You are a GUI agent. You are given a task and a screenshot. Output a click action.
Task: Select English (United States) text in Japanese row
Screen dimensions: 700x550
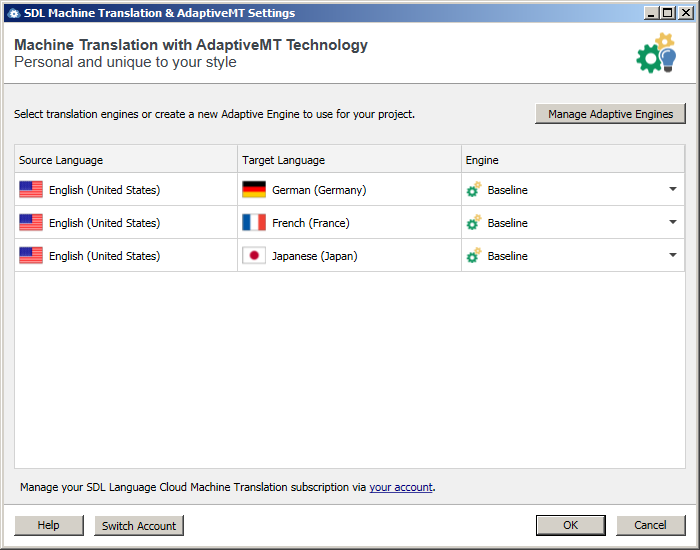point(104,256)
